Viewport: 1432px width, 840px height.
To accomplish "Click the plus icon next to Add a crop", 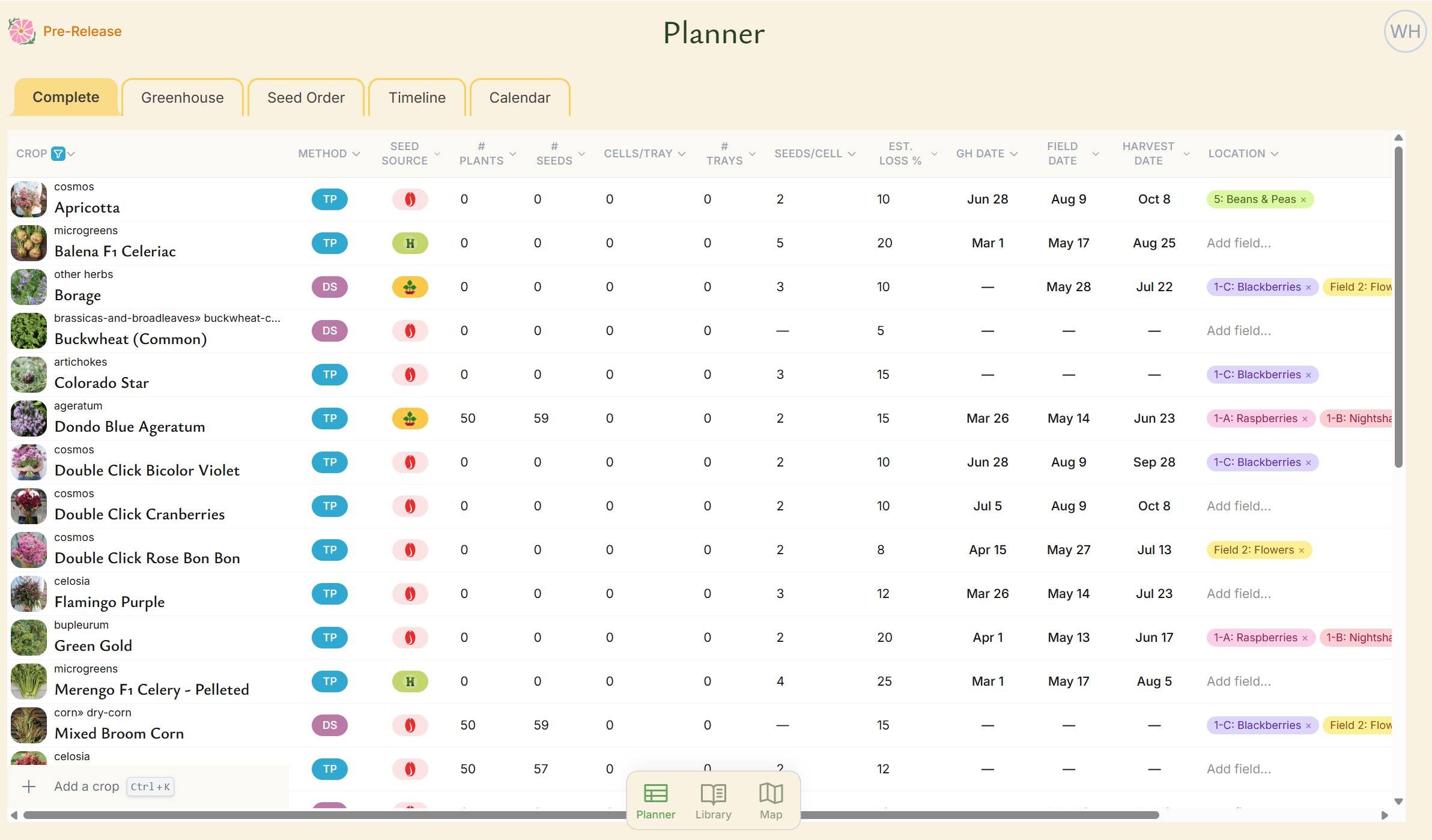I will pyautogui.click(x=29, y=786).
